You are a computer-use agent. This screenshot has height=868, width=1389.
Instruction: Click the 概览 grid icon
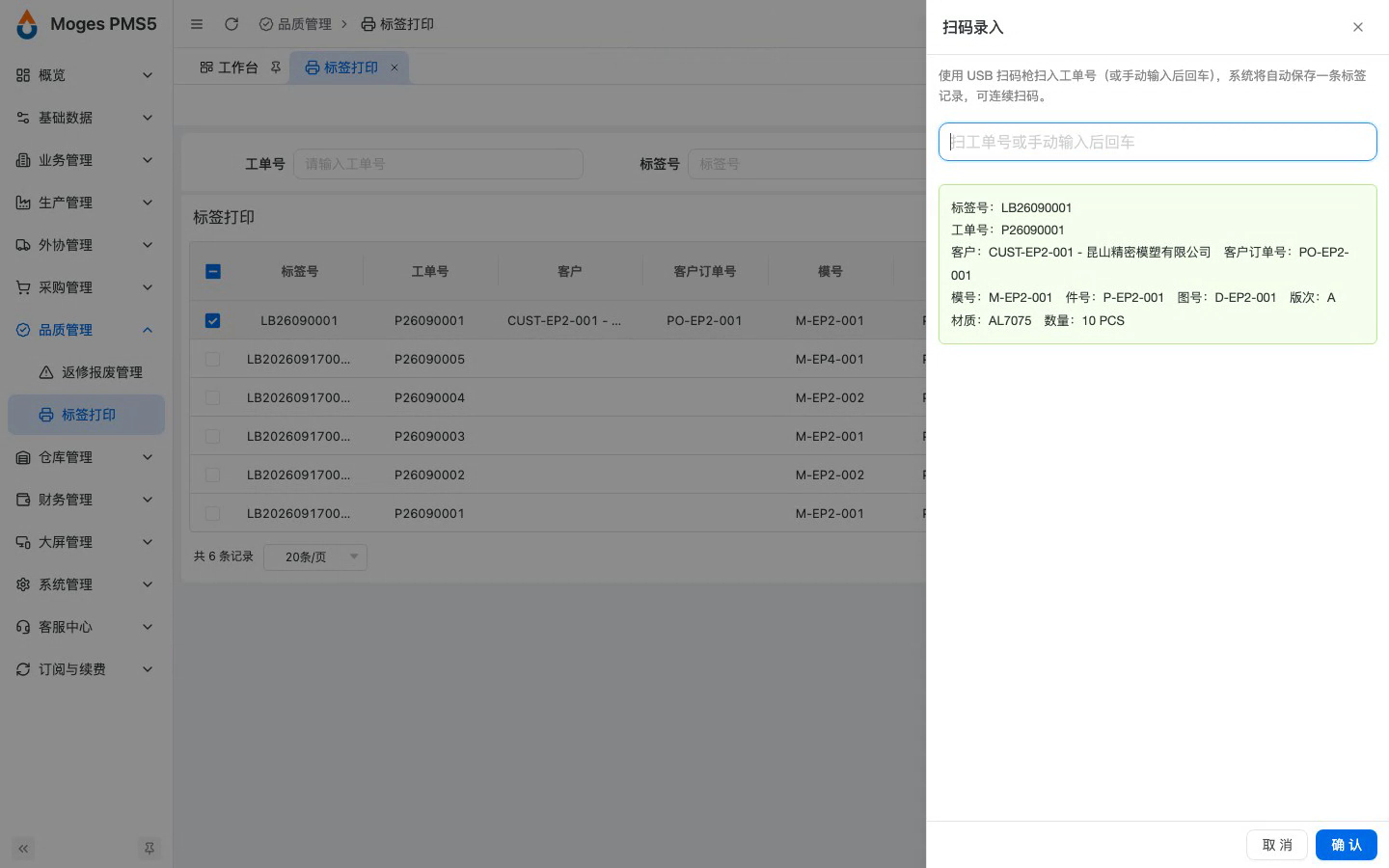pyautogui.click(x=23, y=75)
